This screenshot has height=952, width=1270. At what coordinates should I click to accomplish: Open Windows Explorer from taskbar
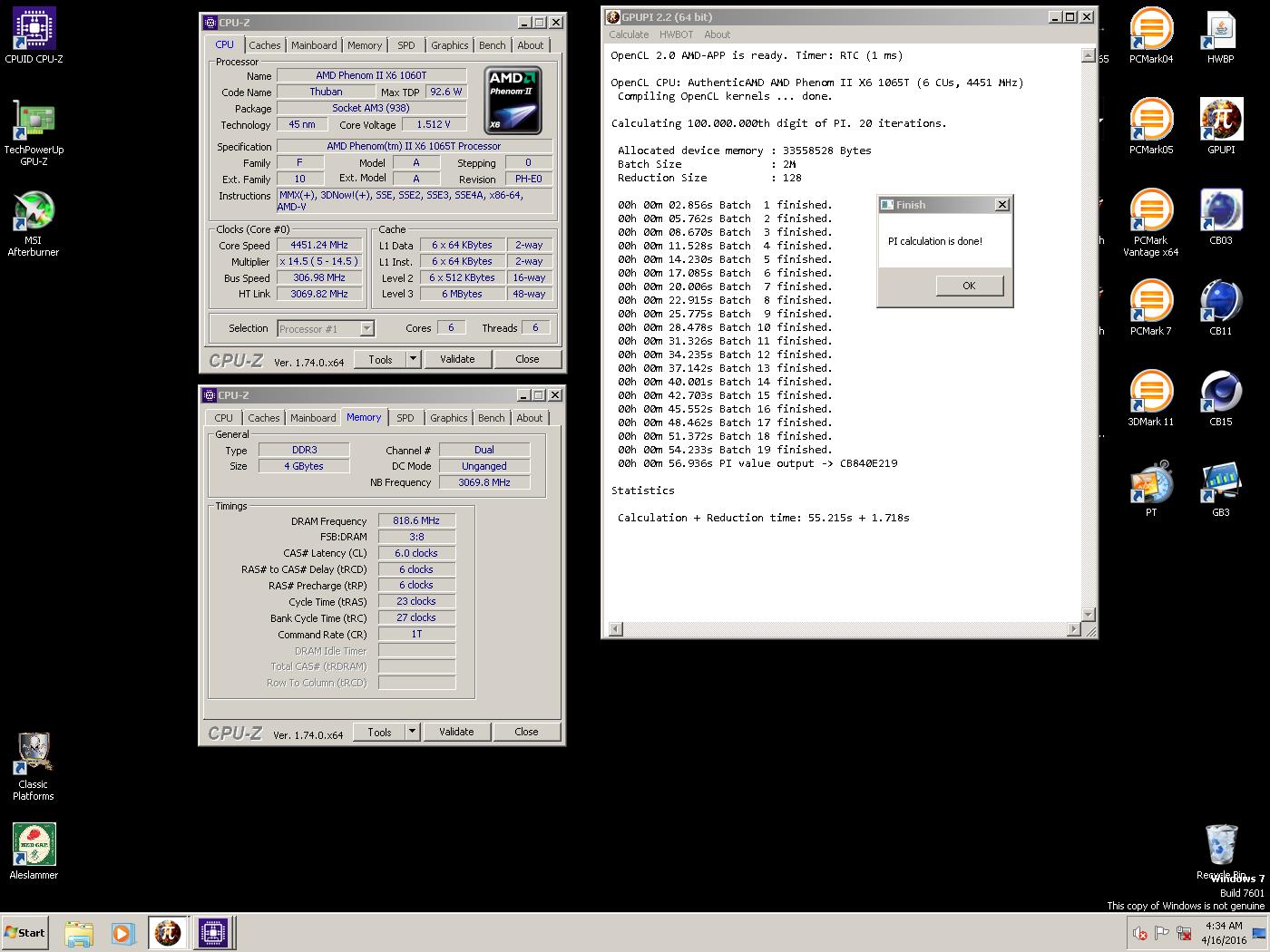pyautogui.click(x=79, y=933)
